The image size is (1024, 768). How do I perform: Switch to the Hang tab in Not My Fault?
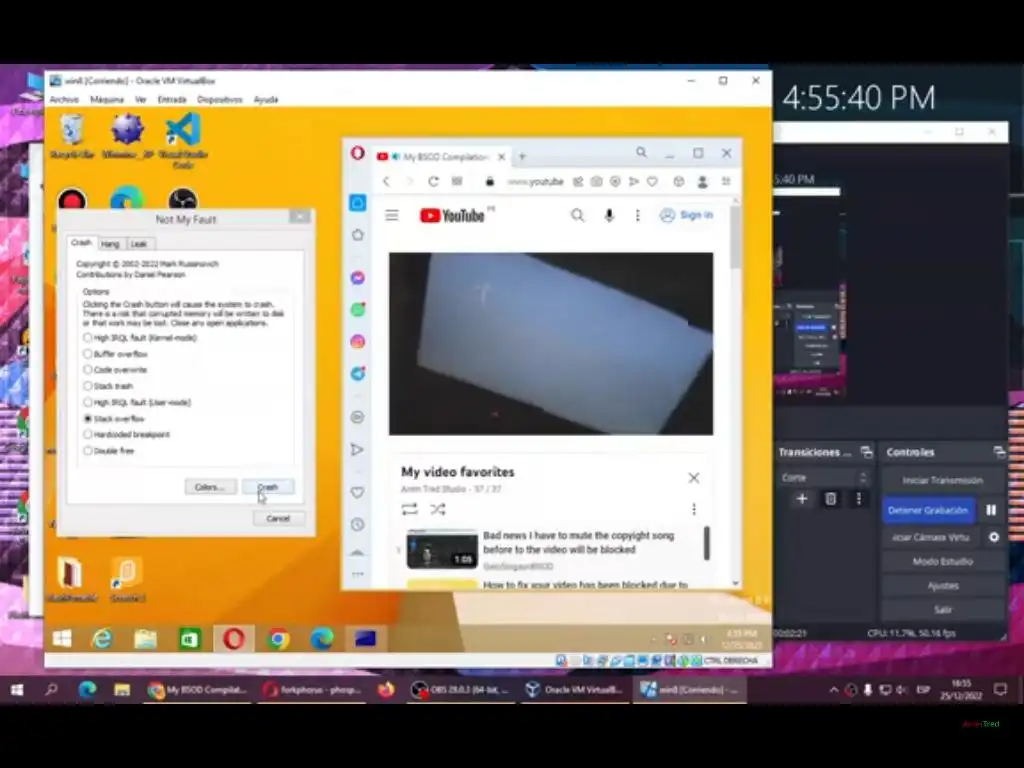[110, 244]
